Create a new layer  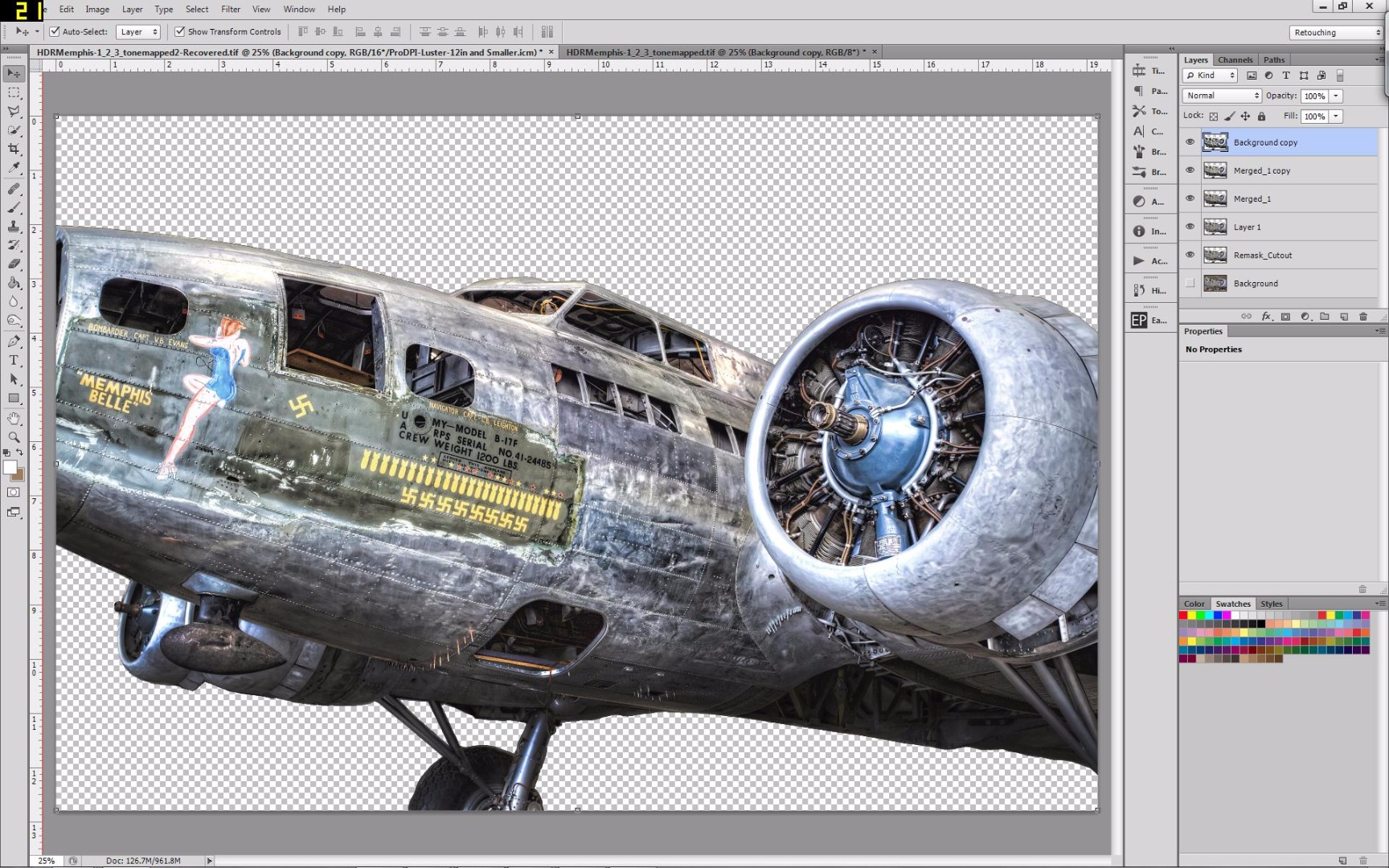click(1344, 317)
